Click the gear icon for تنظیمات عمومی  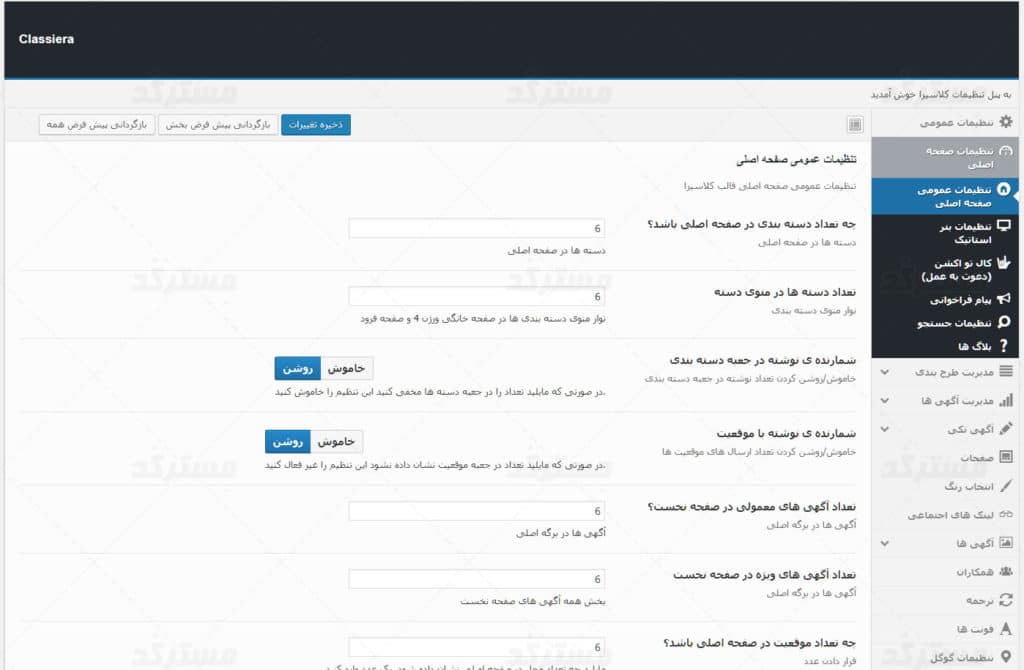[x=1006, y=121]
